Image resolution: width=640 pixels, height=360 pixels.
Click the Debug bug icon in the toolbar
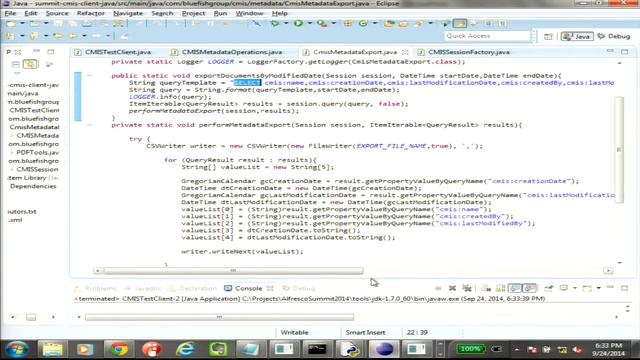tap(275, 23)
